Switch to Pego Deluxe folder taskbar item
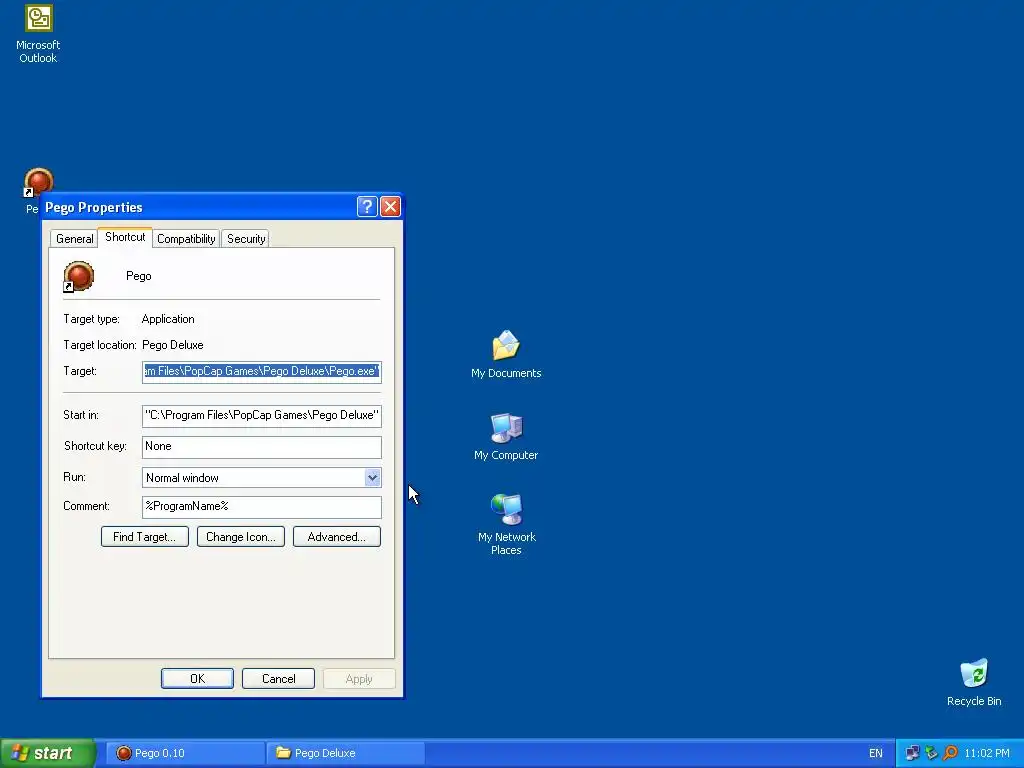Viewport: 1024px width, 768px height. click(x=345, y=753)
